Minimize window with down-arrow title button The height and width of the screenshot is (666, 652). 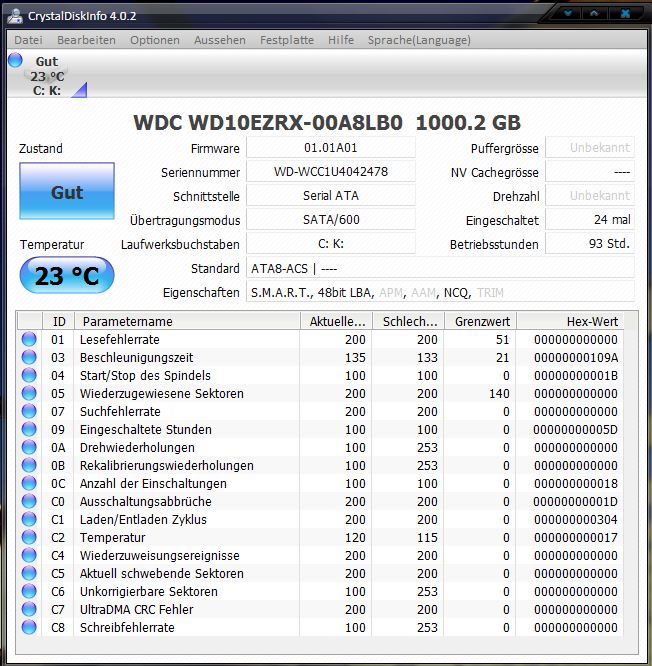click(568, 13)
